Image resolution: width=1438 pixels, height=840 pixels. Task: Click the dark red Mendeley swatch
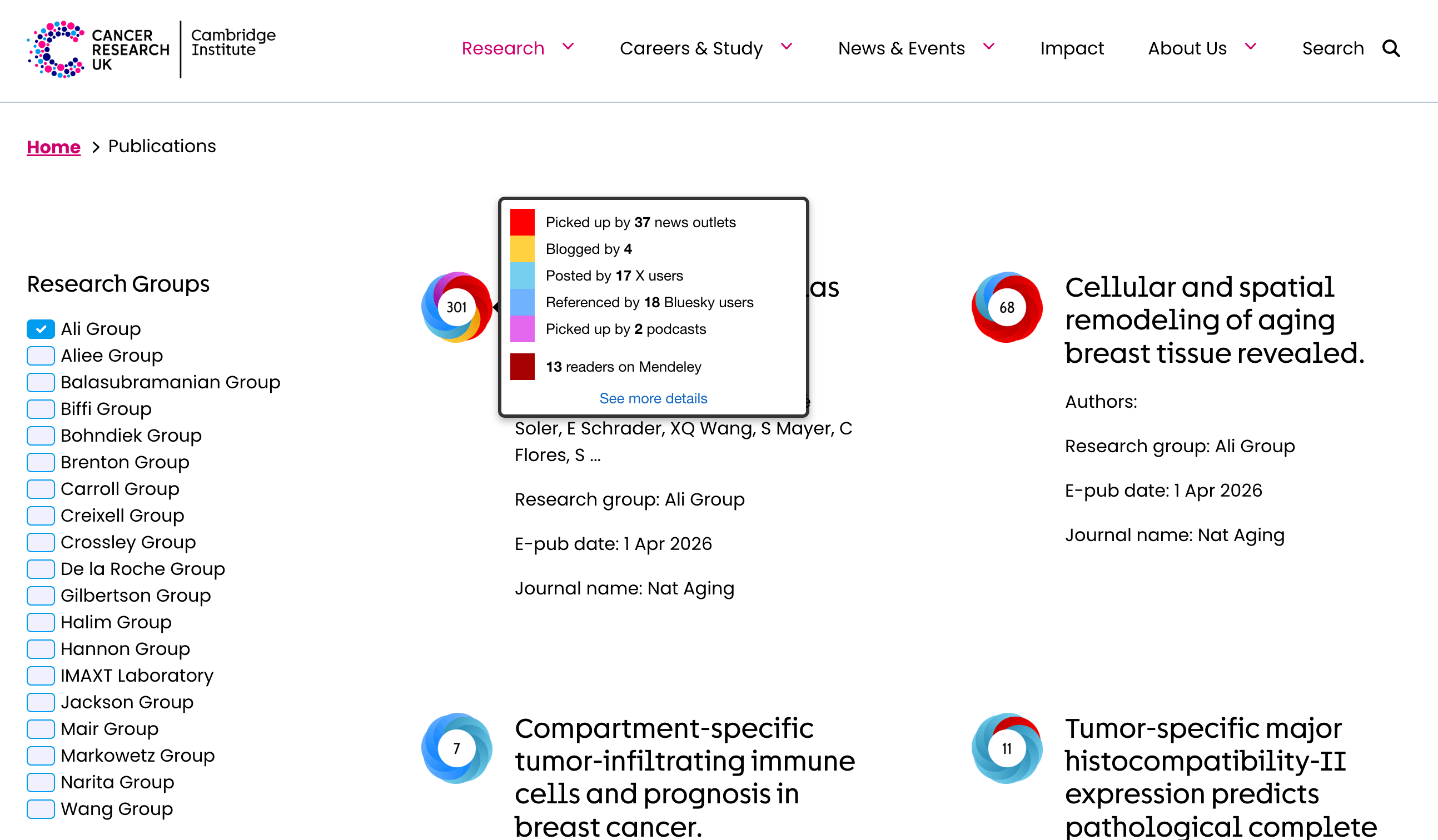coord(522,367)
